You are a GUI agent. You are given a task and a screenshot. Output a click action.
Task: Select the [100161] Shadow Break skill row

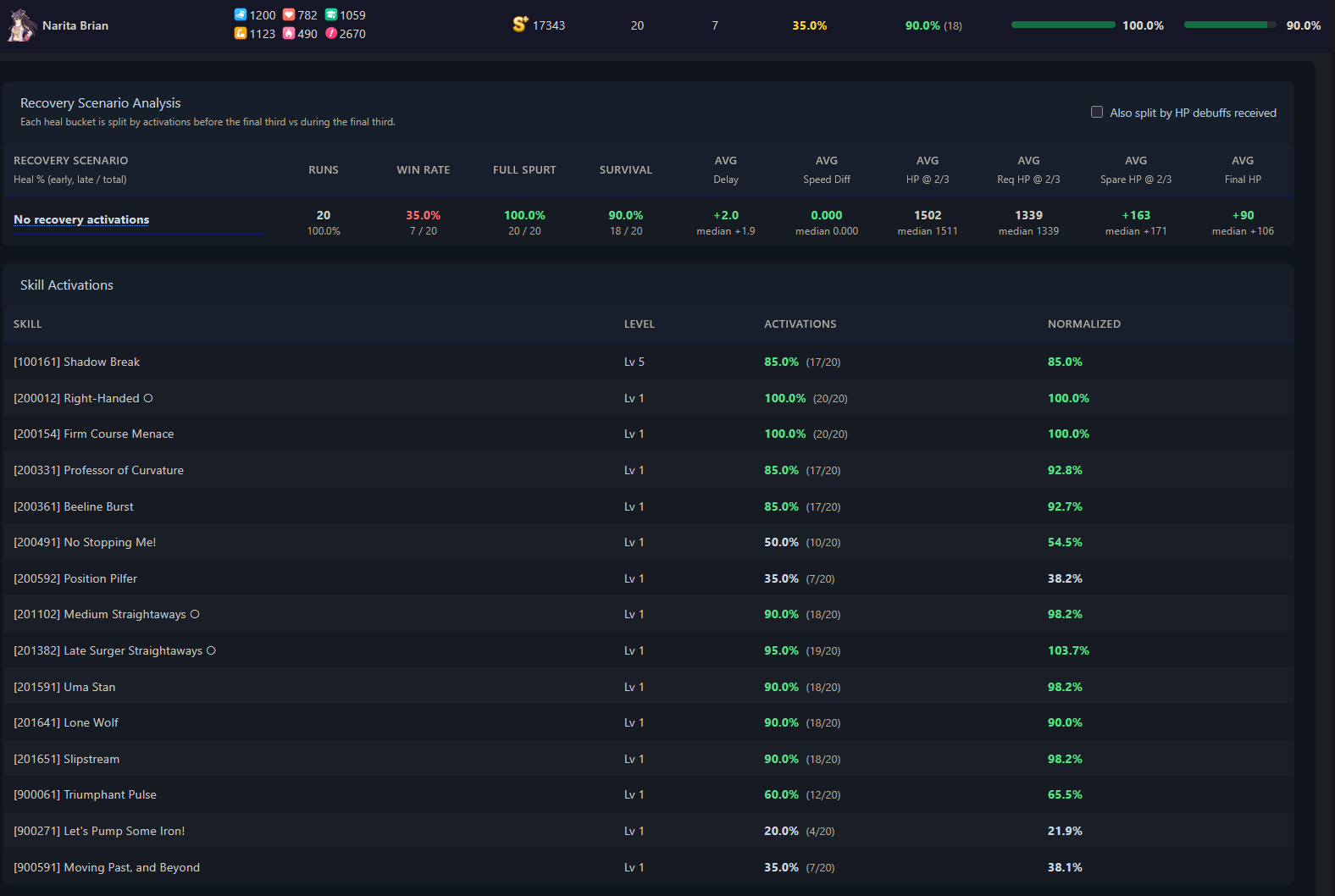pyautogui.click(x=648, y=362)
